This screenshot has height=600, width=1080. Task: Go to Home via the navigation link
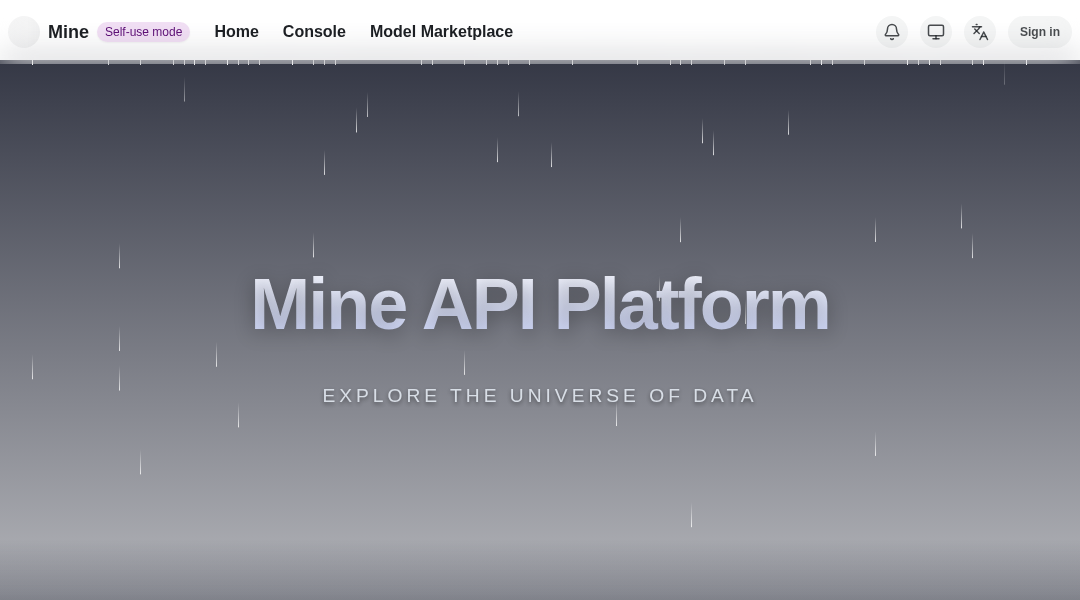tap(236, 32)
